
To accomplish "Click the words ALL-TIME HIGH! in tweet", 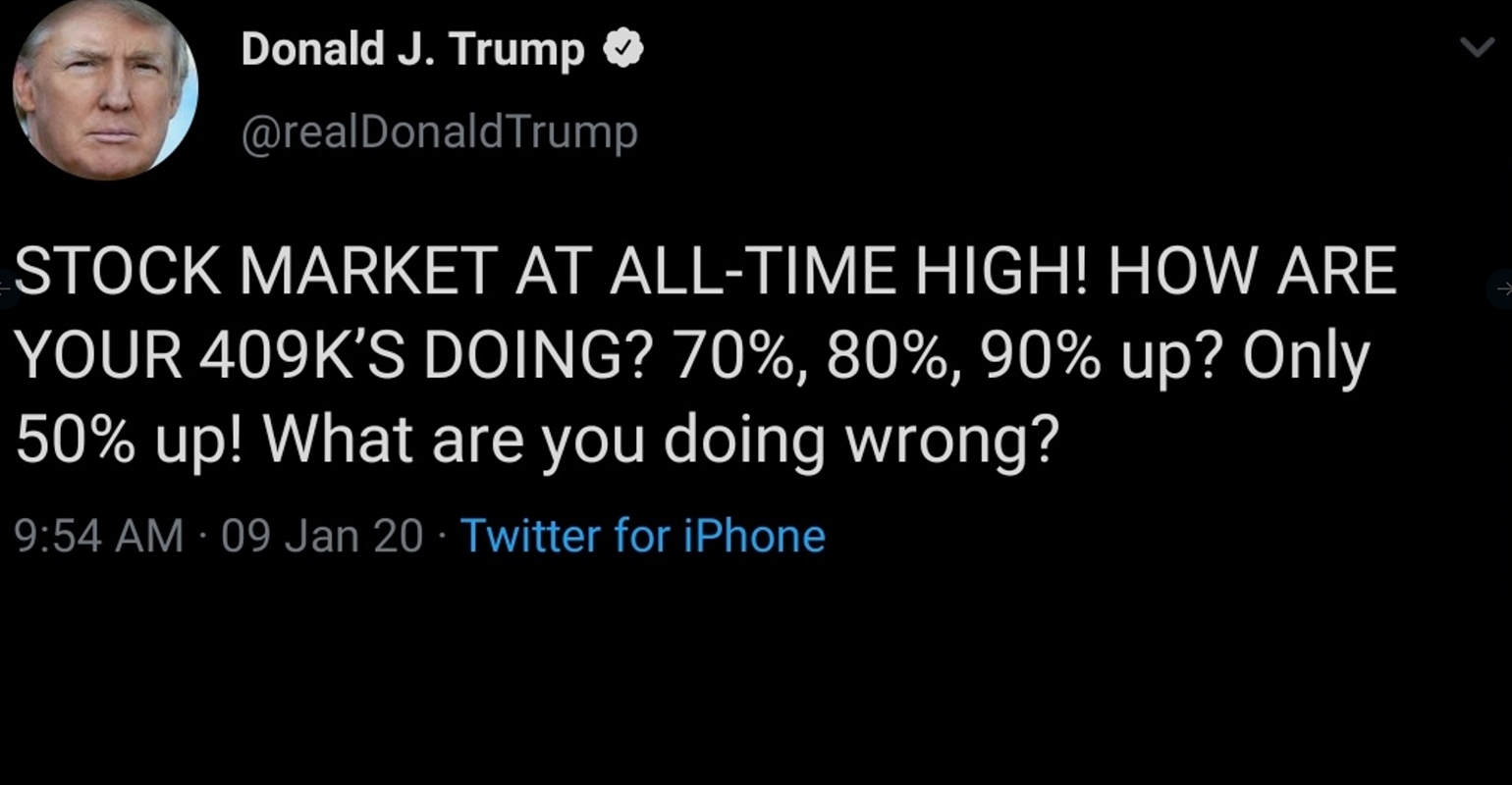I will pyautogui.click(x=849, y=272).
